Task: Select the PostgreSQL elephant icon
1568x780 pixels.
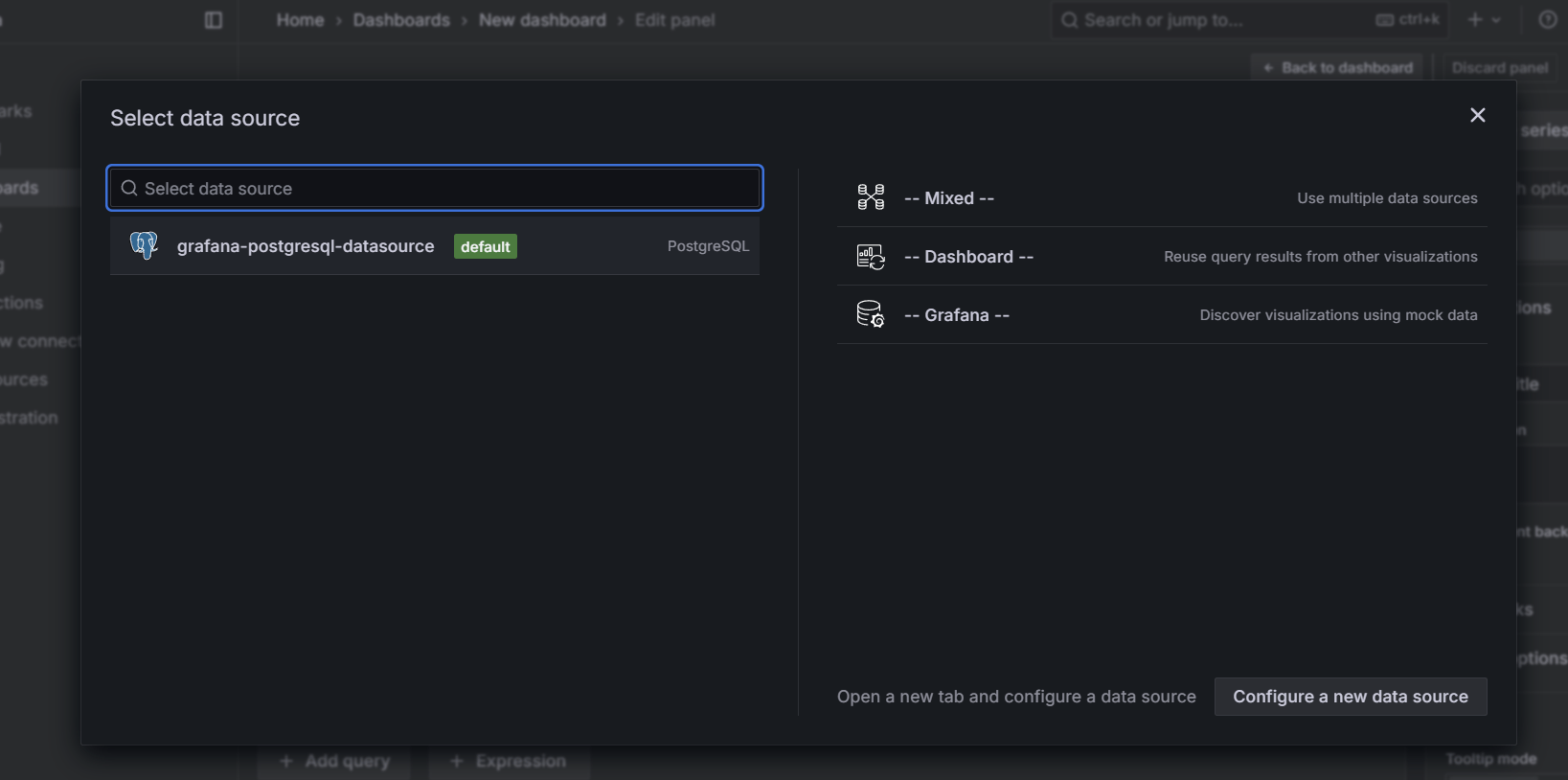Action: pos(144,246)
